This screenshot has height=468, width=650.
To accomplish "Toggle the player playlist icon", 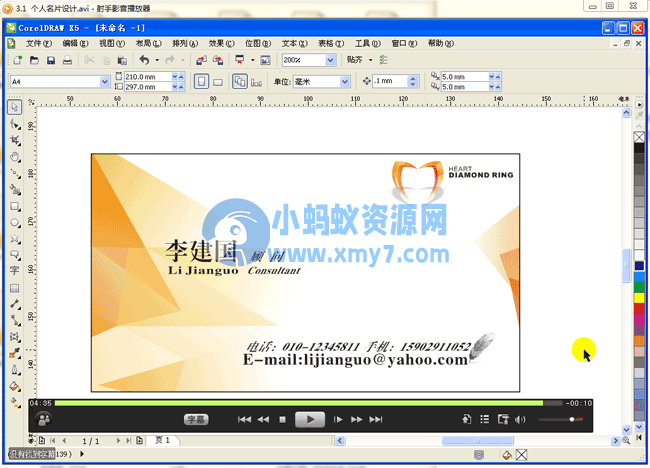I will point(485,420).
